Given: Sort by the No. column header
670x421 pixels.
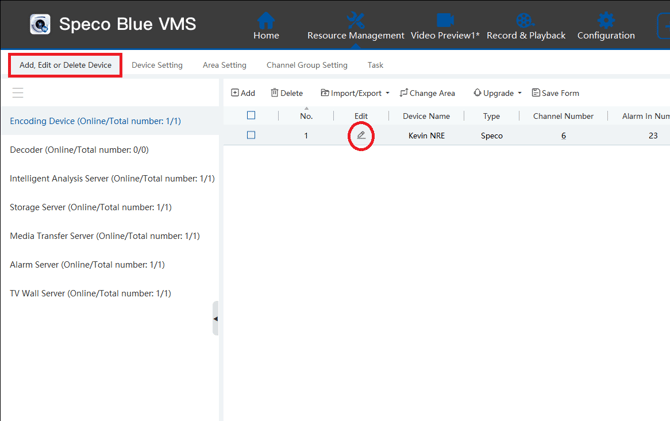Looking at the screenshot, I should pyautogui.click(x=306, y=116).
